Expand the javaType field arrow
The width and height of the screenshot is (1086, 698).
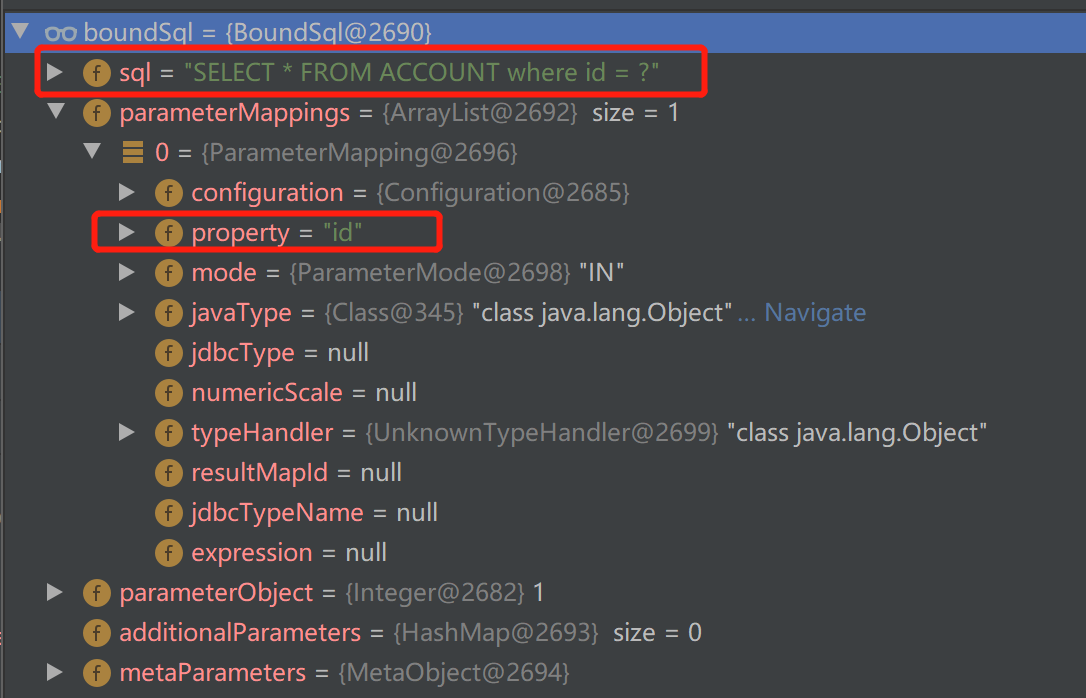click(127, 312)
